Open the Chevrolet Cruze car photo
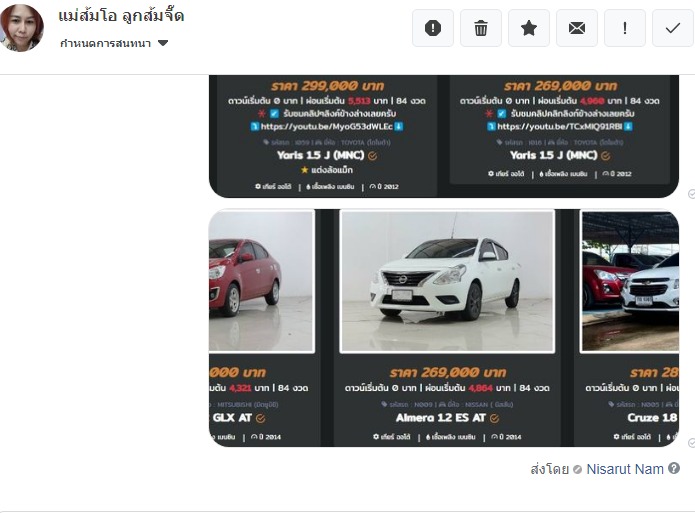The width and height of the screenshot is (695, 513). click(x=630, y=282)
